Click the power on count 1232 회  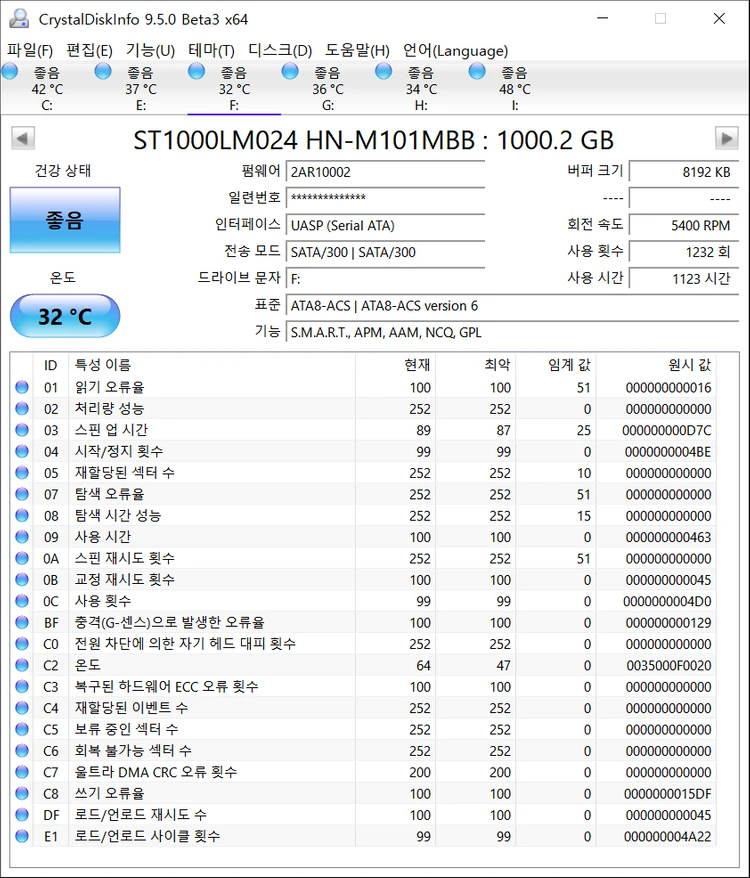(684, 252)
